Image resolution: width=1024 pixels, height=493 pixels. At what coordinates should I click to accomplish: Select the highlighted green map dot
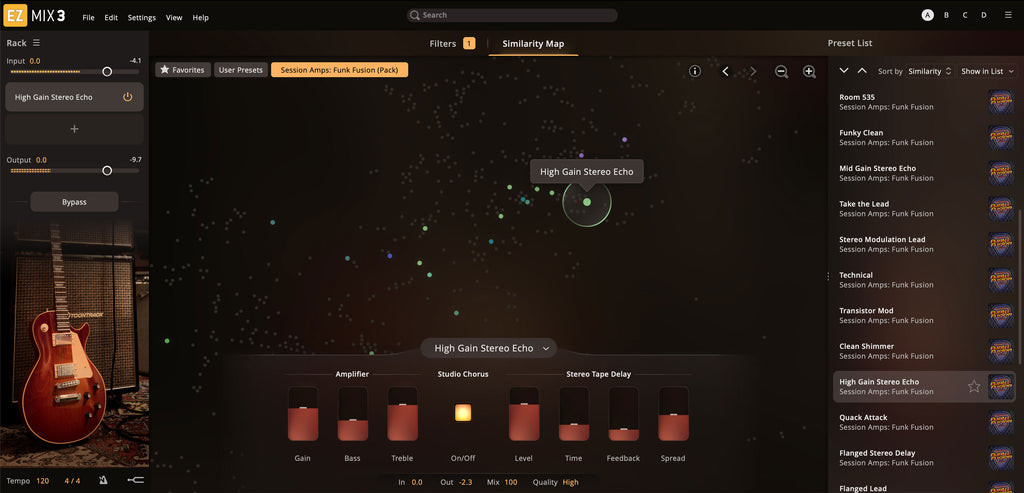(586, 202)
